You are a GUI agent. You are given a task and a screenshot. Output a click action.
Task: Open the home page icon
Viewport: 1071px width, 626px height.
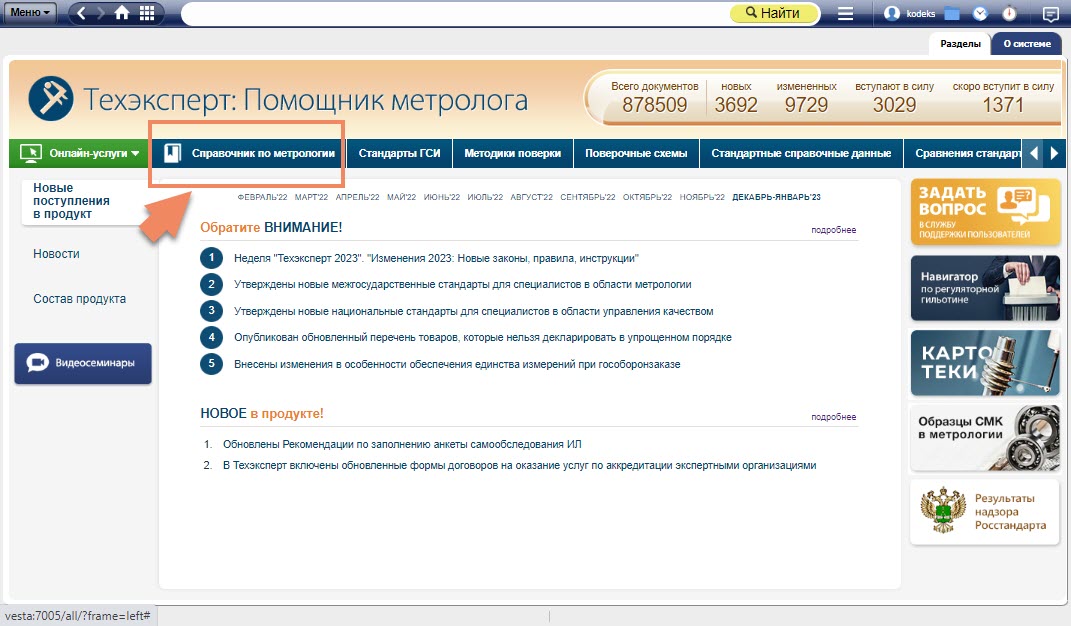[122, 13]
